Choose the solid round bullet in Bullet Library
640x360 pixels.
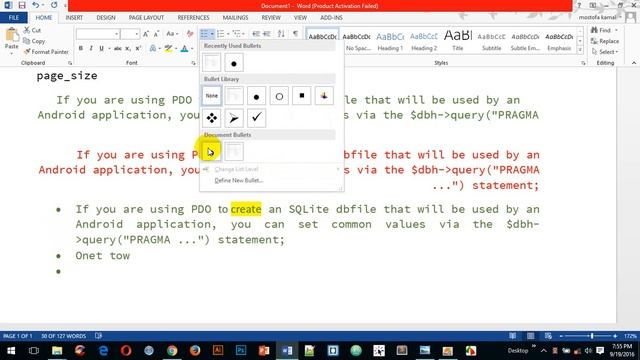(x=256, y=96)
